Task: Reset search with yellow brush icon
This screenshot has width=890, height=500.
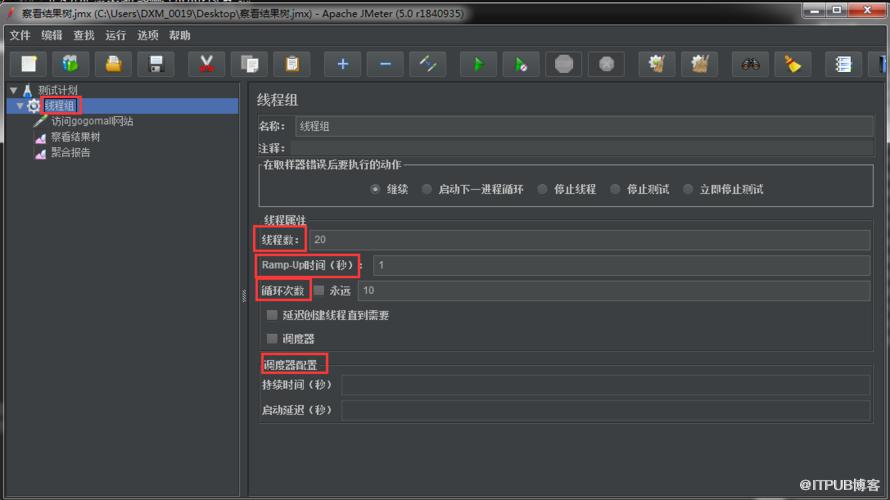Action: pyautogui.click(x=793, y=64)
